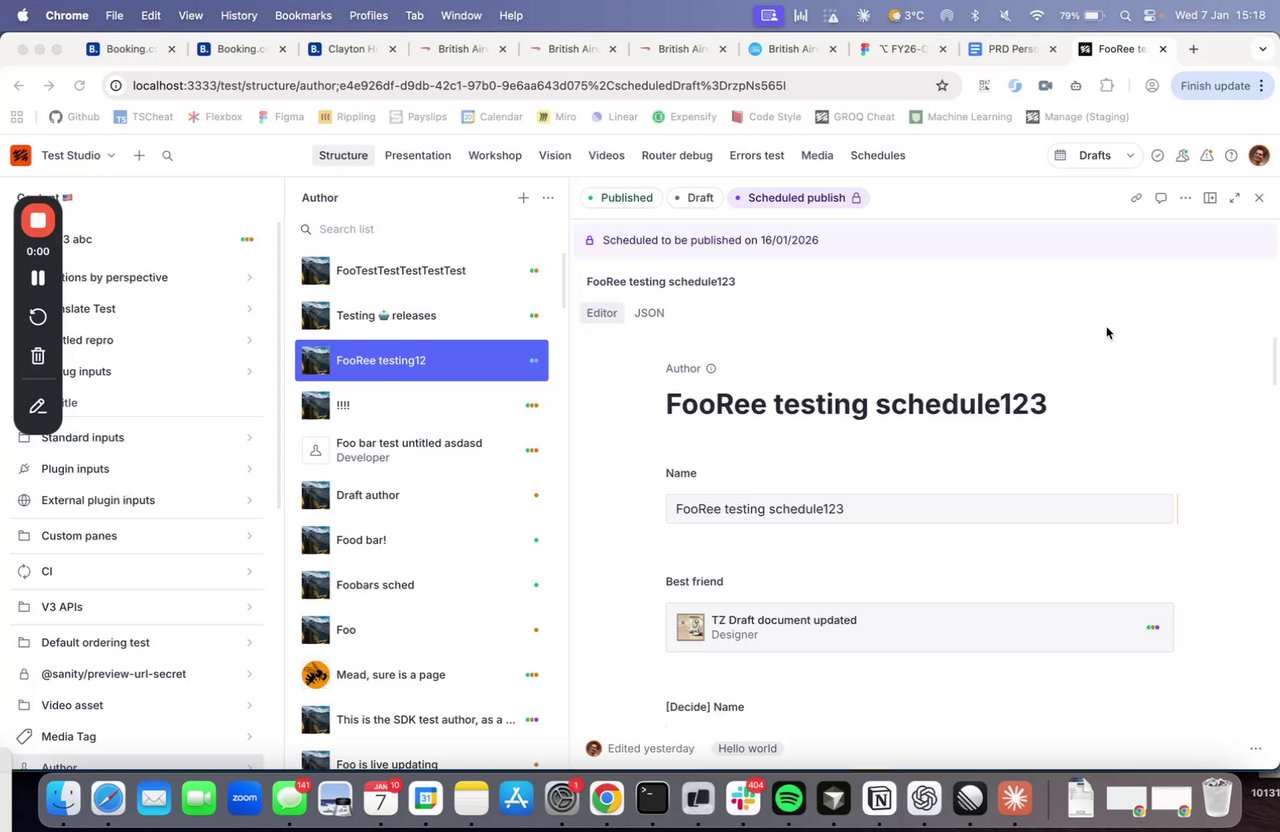Delete the recording using the trash icon
Image resolution: width=1280 pixels, height=832 pixels.
pos(38,355)
